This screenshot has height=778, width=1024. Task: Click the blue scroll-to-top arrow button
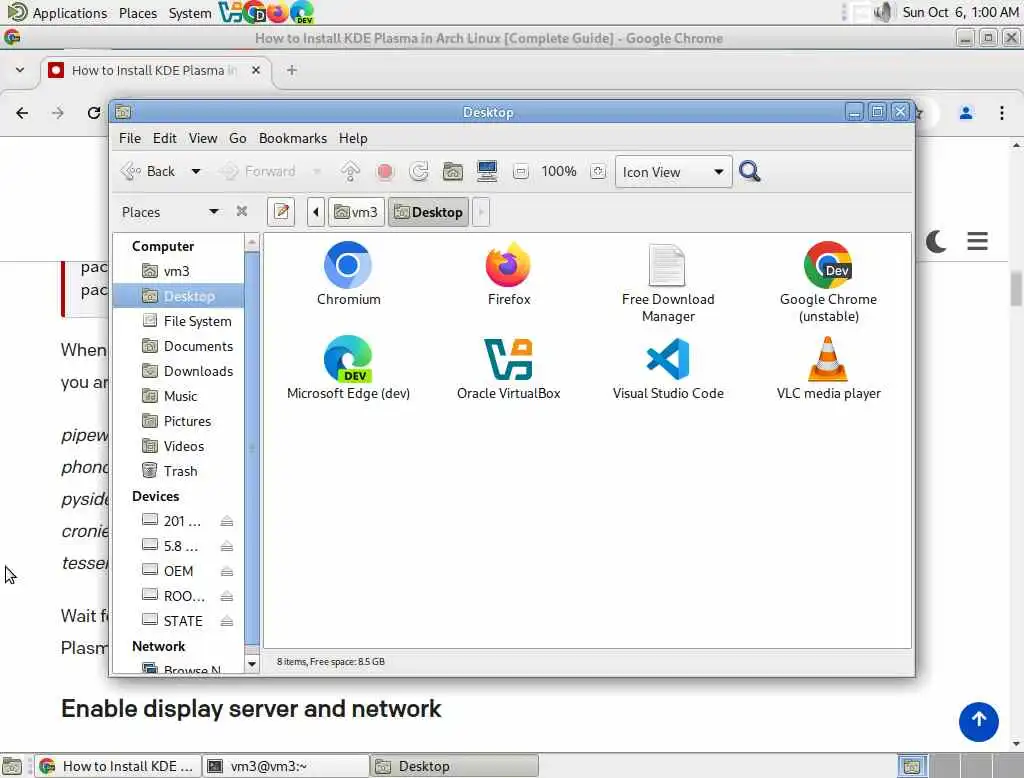click(x=978, y=722)
